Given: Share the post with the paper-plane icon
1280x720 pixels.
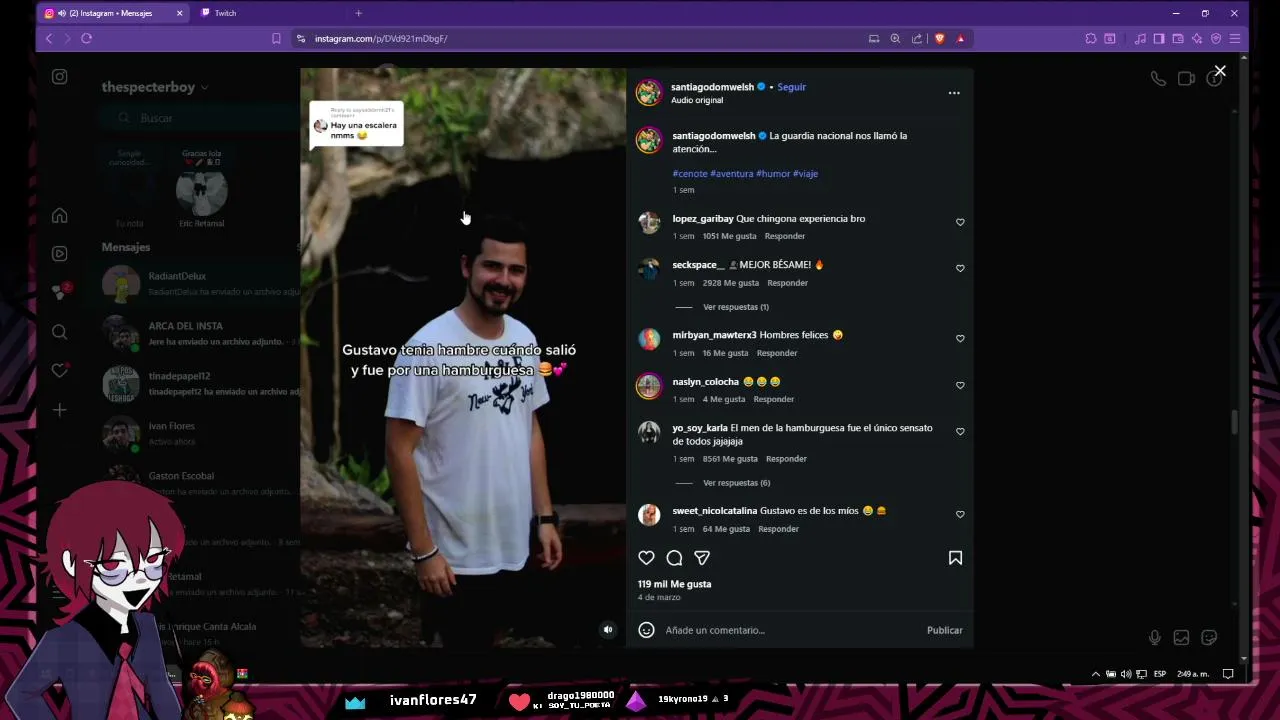Looking at the screenshot, I should coord(702,558).
